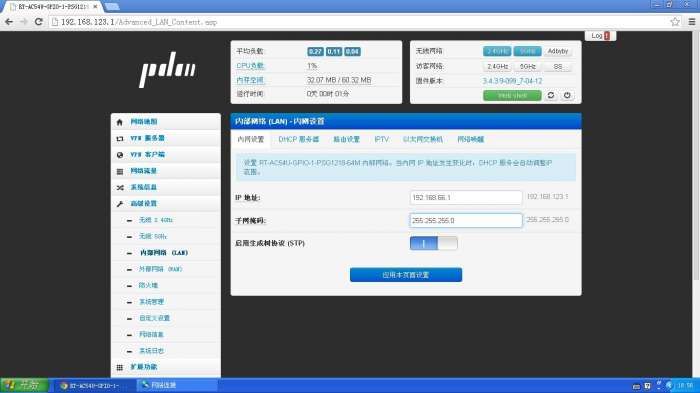The image size is (700, 393).
Task: Click the browser vertical scrollbar
Action: pyautogui.click(x=696, y=156)
